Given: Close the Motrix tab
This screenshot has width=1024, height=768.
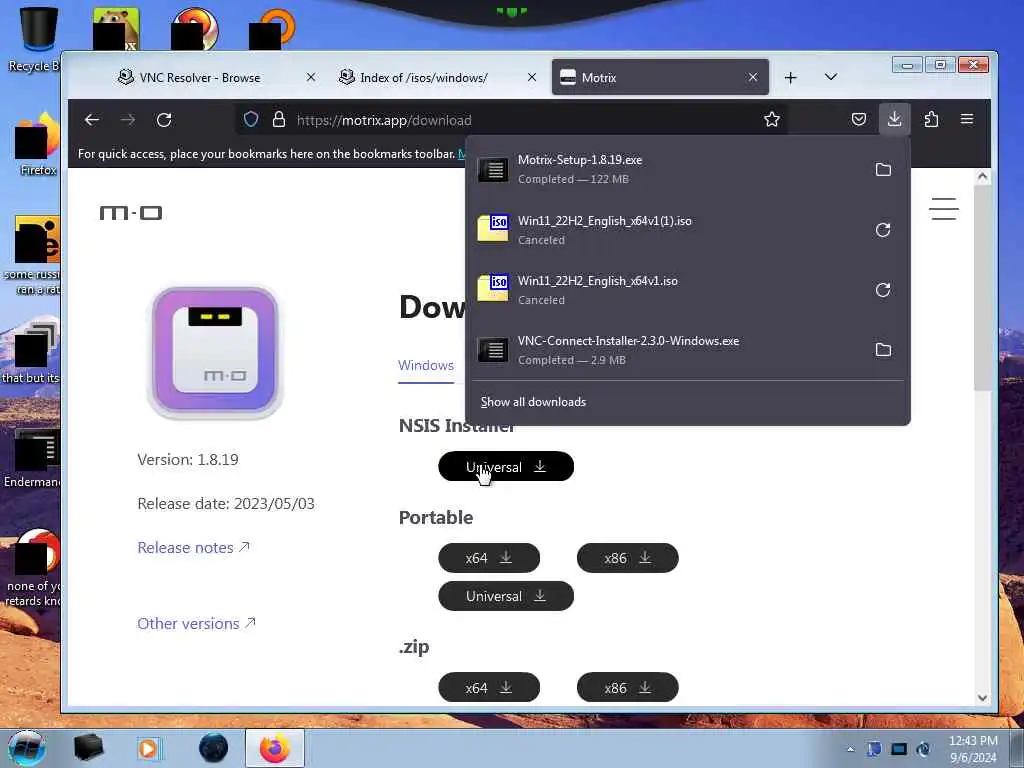Looking at the screenshot, I should (x=753, y=77).
